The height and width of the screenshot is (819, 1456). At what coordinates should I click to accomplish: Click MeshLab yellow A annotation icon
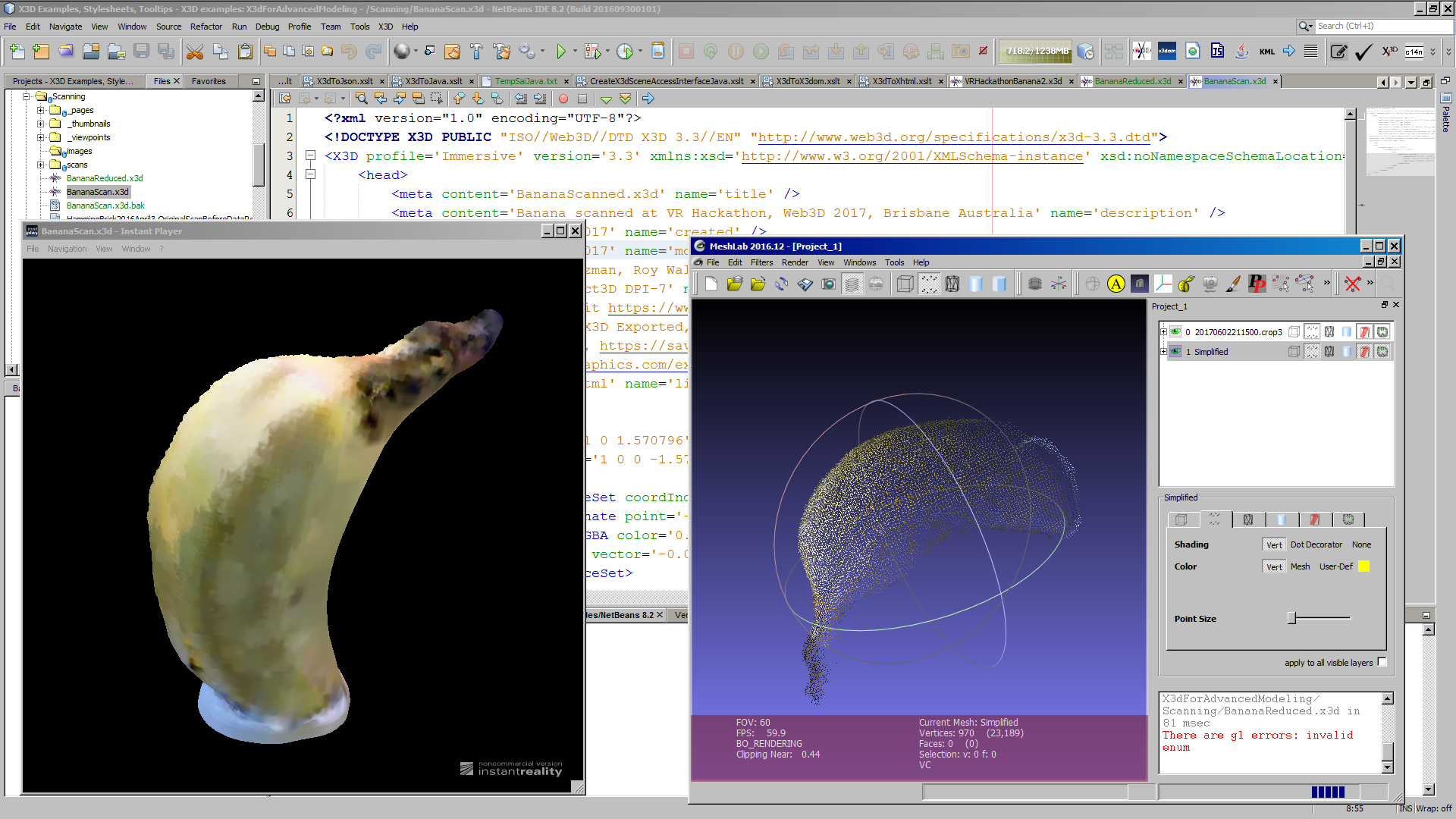coord(1116,284)
